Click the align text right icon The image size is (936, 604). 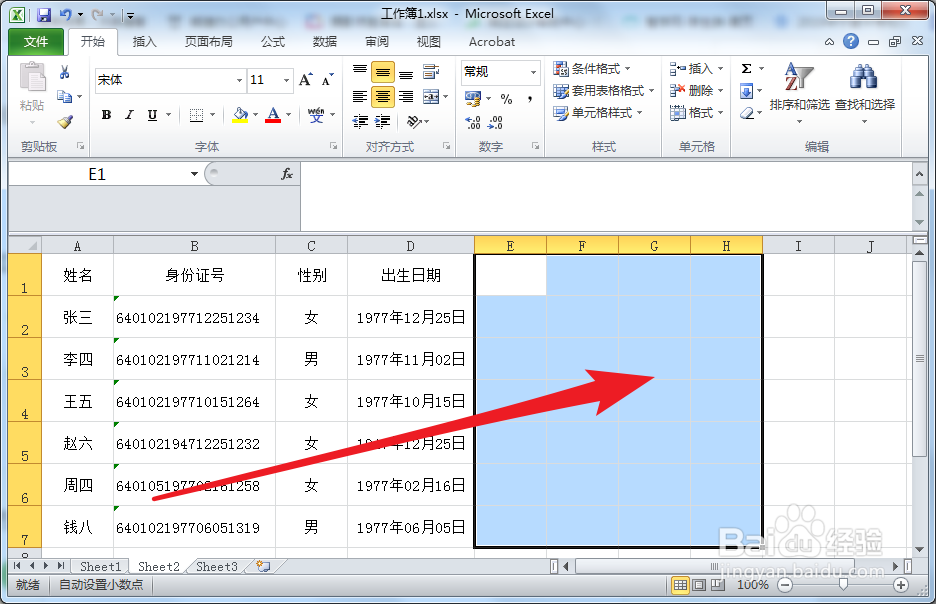[406, 96]
